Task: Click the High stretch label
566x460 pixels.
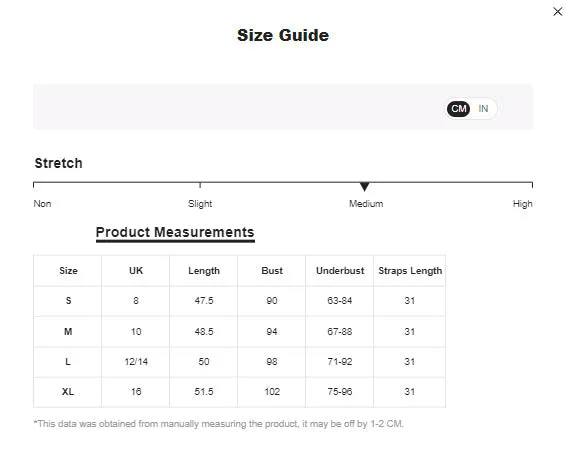Action: [x=522, y=204]
